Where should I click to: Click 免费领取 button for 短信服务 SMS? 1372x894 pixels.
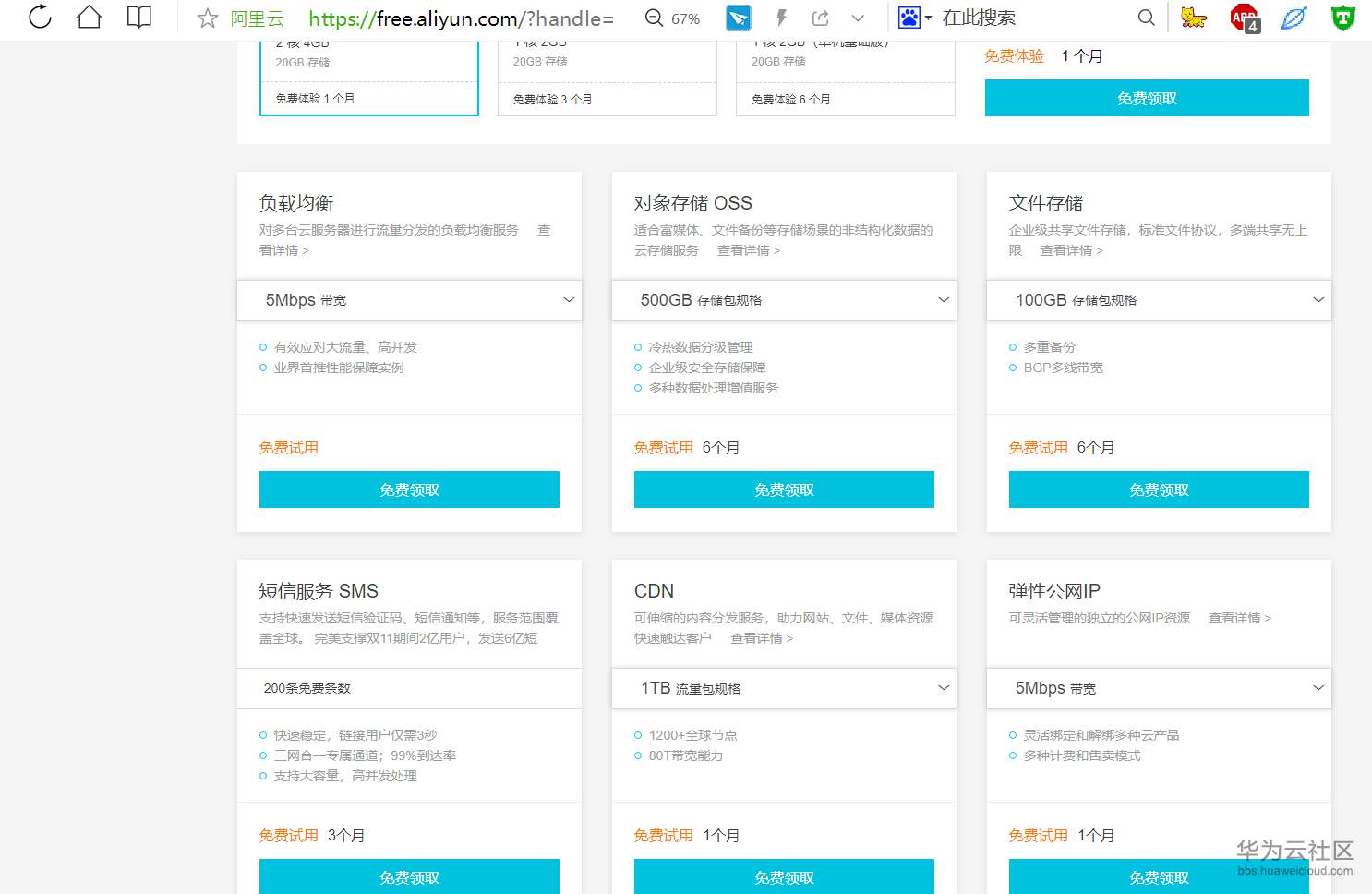pos(409,876)
